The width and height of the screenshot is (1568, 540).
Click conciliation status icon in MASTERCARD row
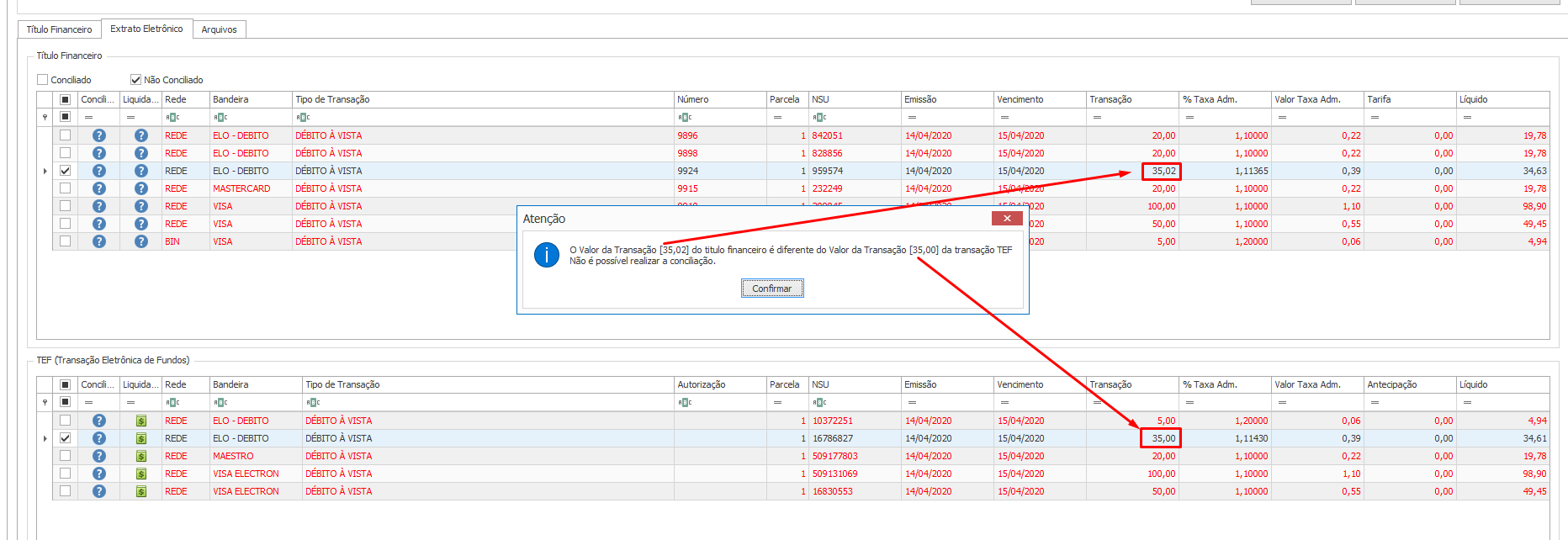tap(99, 188)
